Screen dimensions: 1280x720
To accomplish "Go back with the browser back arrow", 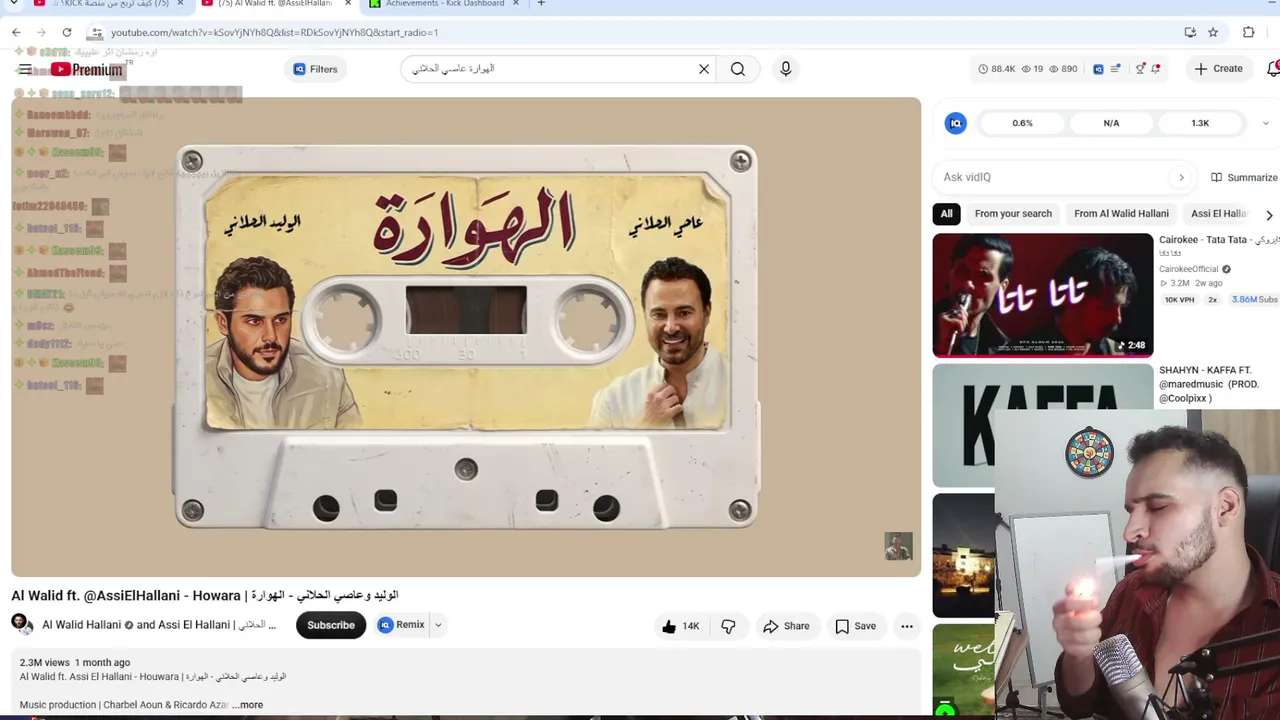I will [16, 32].
